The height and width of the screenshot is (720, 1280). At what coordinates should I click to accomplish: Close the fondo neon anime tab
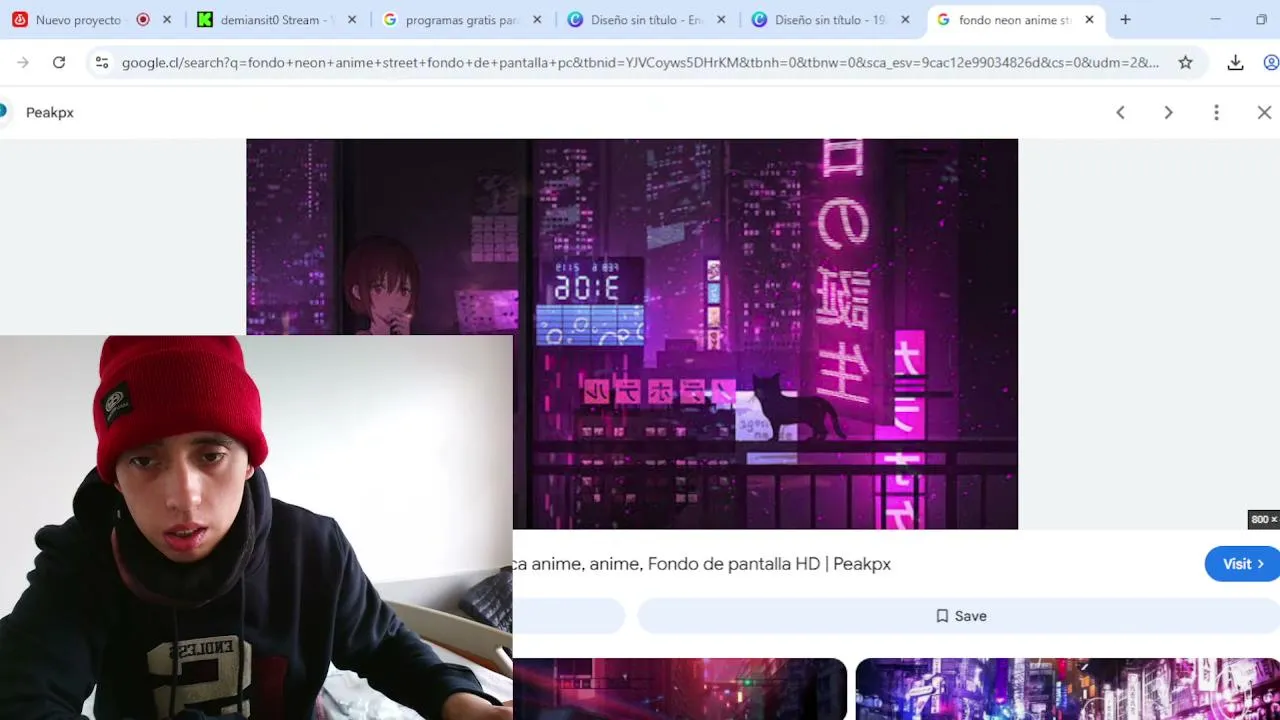tap(1089, 20)
